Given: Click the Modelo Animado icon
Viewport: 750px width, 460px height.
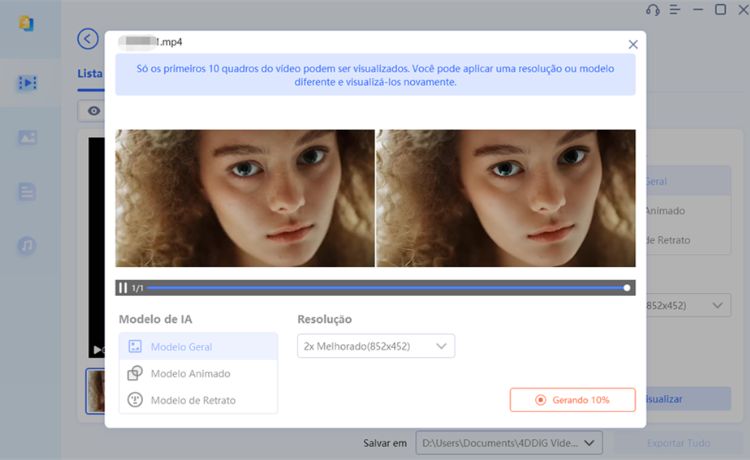Looking at the screenshot, I should click(x=135, y=373).
